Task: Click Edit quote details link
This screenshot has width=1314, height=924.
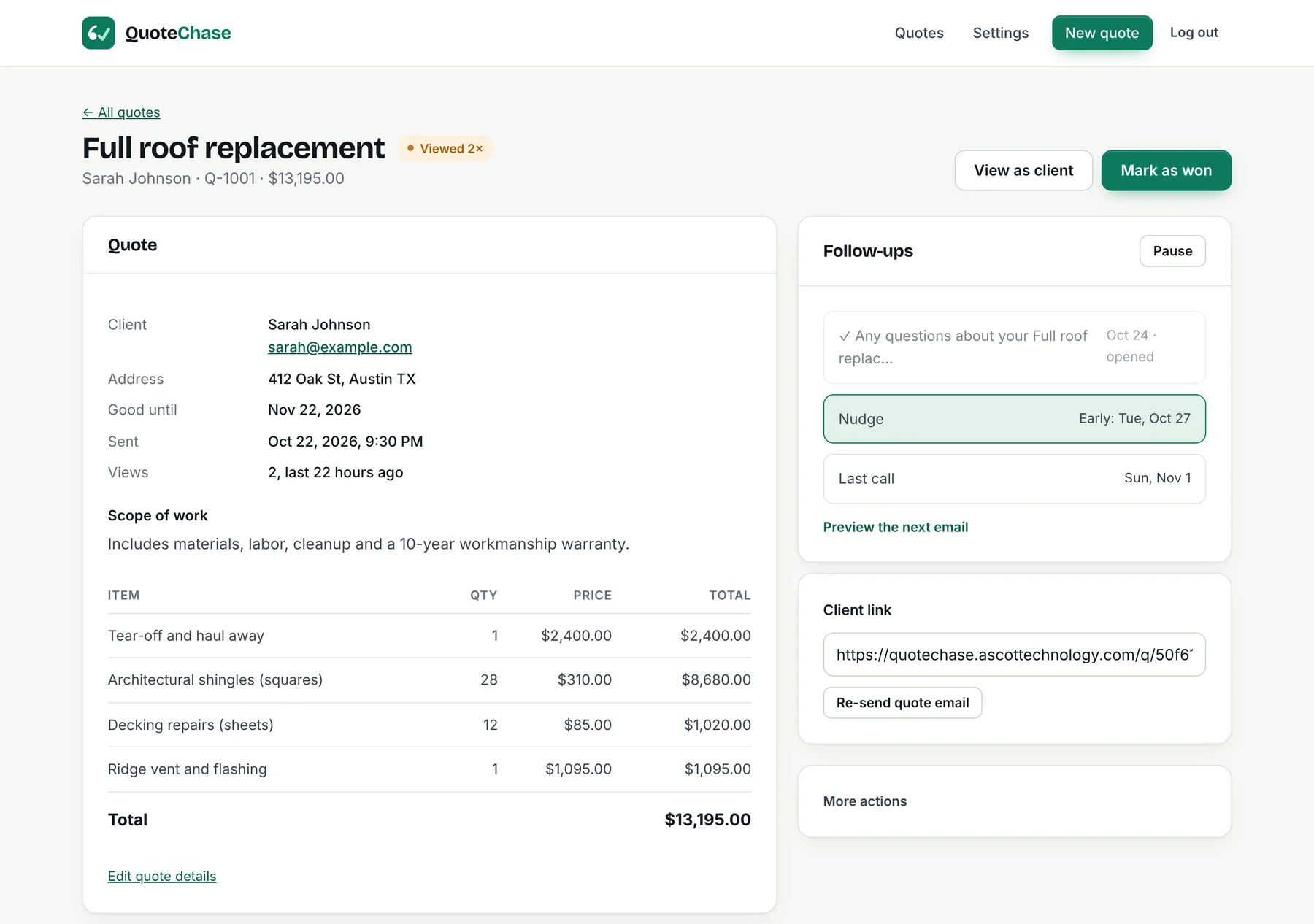Action: click(x=162, y=876)
